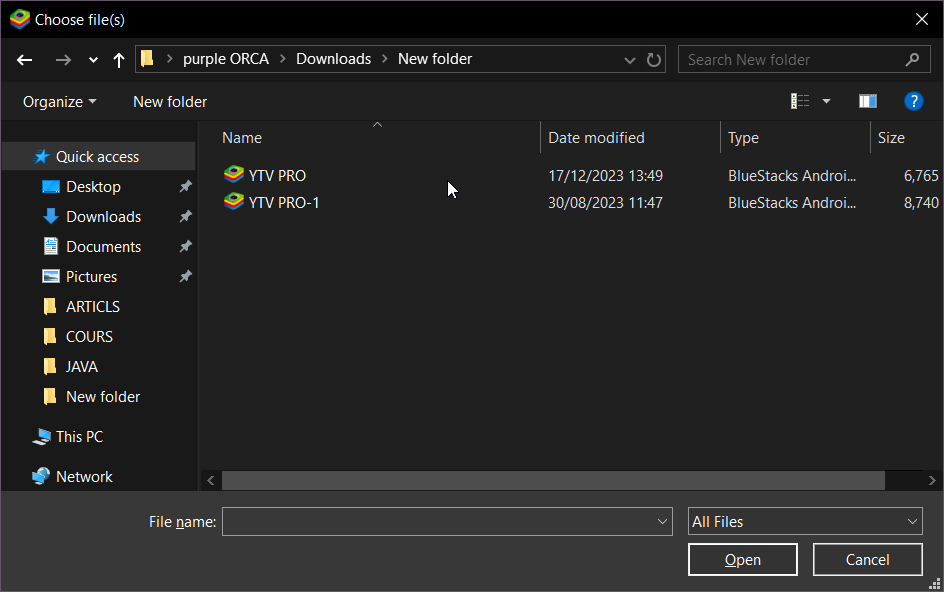Sort by Type column header
This screenshot has height=592, width=944.
pos(743,138)
